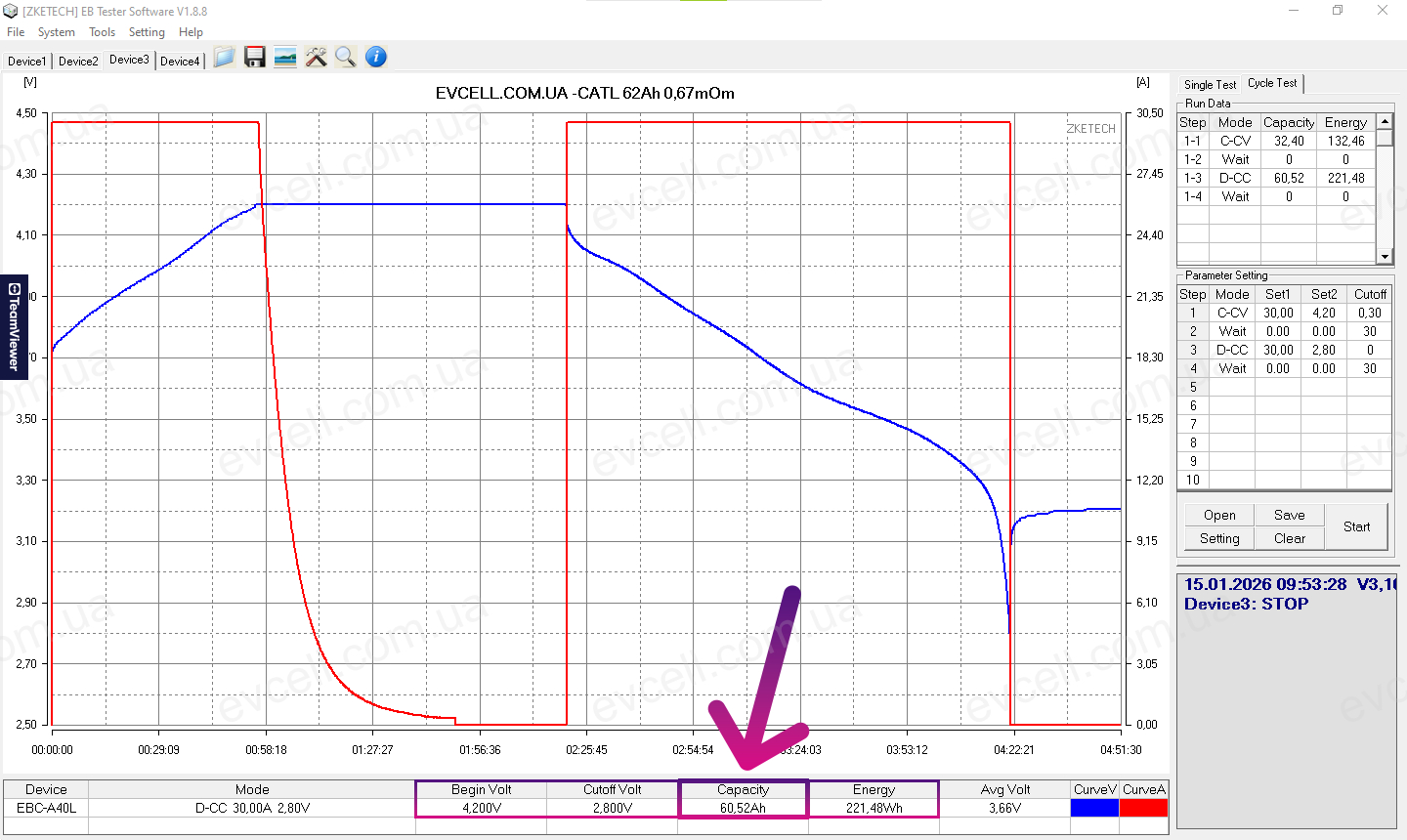Click the Clear button
The height and width of the screenshot is (840, 1407).
[1289, 538]
